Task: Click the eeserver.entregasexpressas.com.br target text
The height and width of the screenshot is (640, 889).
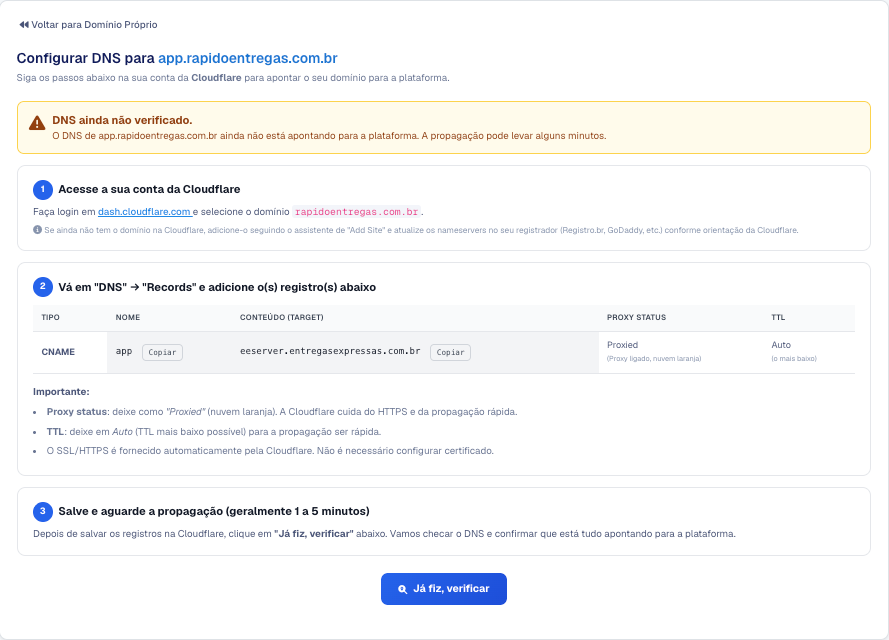Action: click(330, 351)
